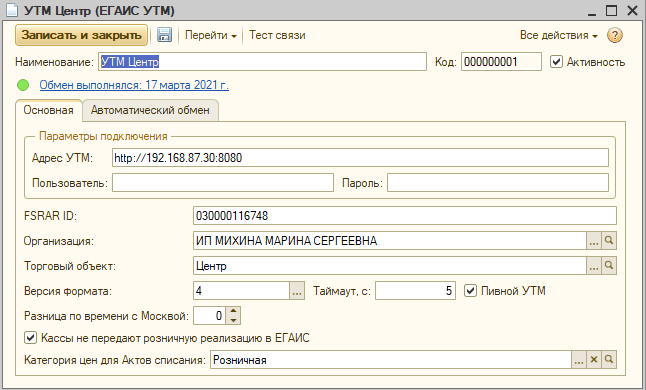
Task: Switch to the Автоматический обмен tab
Action: 150,110
